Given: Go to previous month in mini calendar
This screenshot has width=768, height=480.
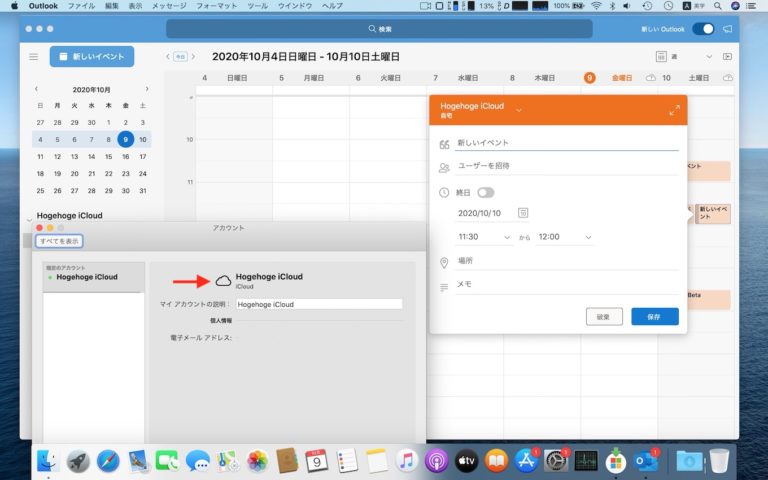Looking at the screenshot, I should [36, 89].
